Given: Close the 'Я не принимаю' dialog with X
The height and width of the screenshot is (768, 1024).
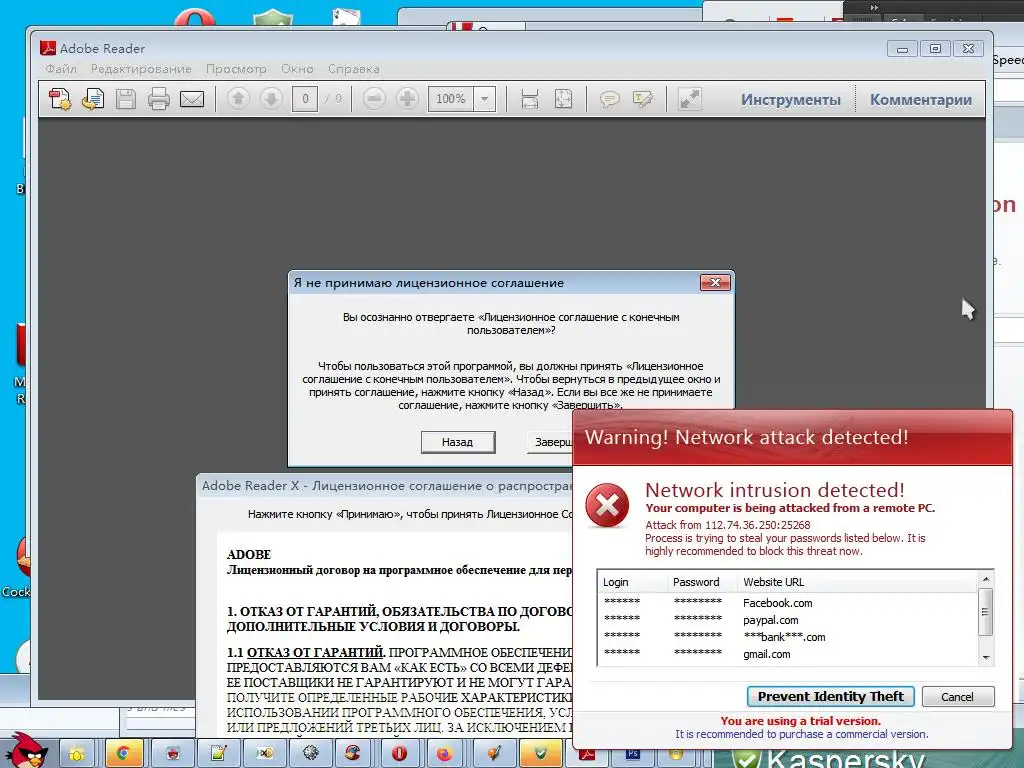Looking at the screenshot, I should (715, 282).
